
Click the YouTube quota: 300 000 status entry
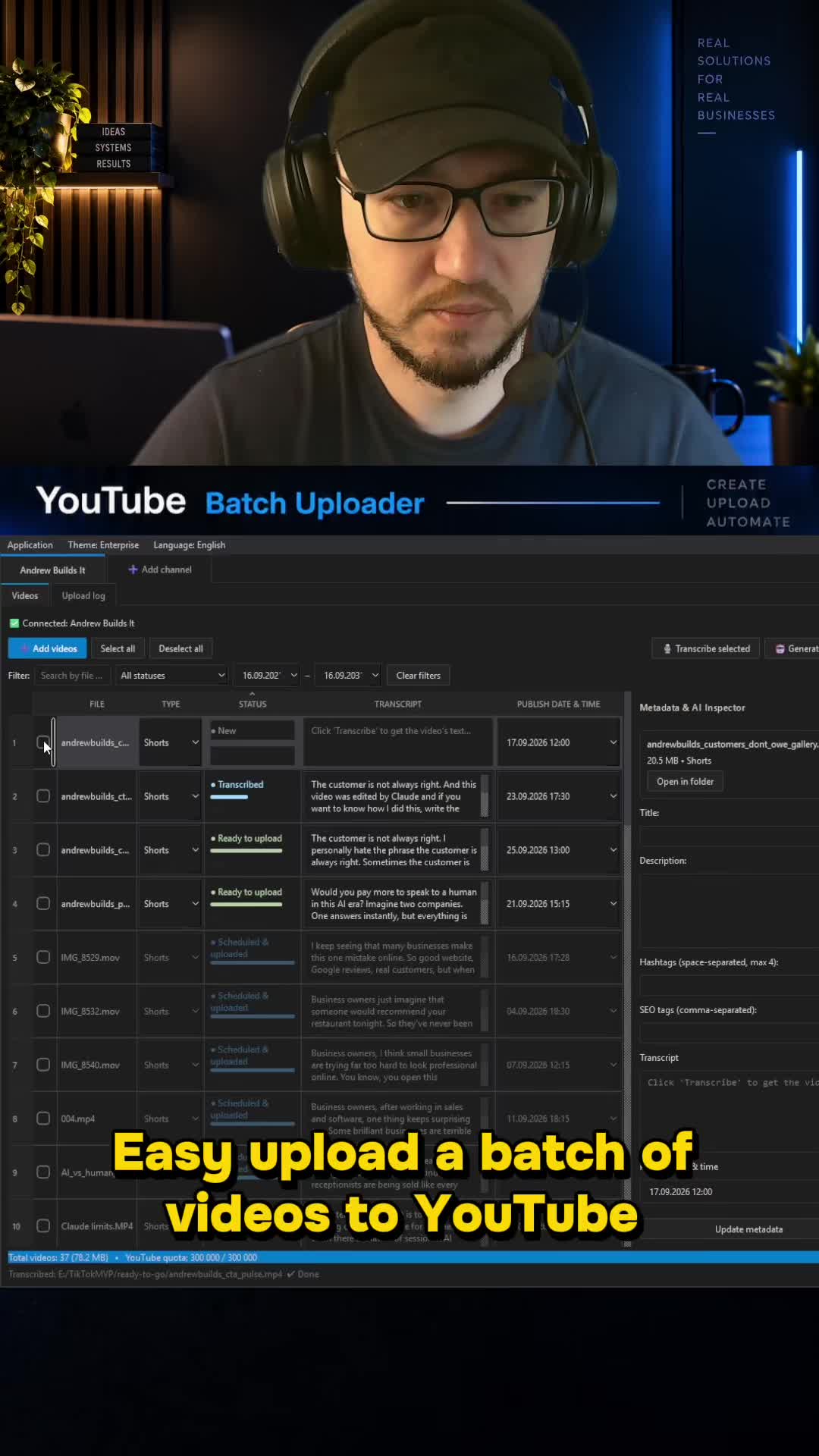coord(191,1257)
